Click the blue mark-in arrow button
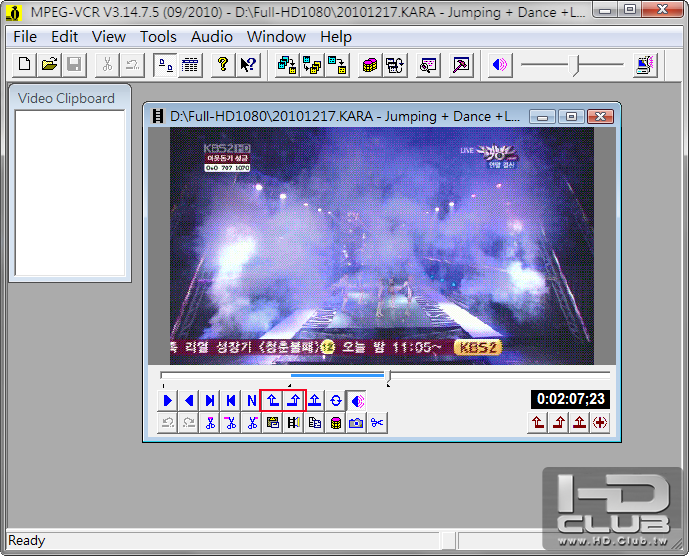This screenshot has height=556, width=689. (x=272, y=400)
